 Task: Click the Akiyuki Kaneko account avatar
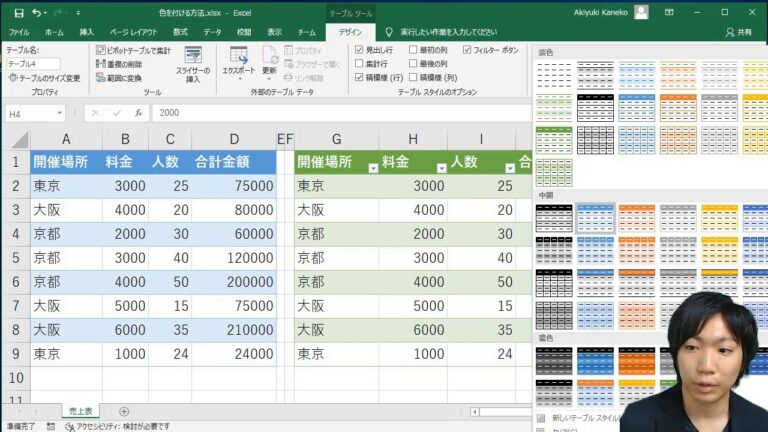point(641,12)
